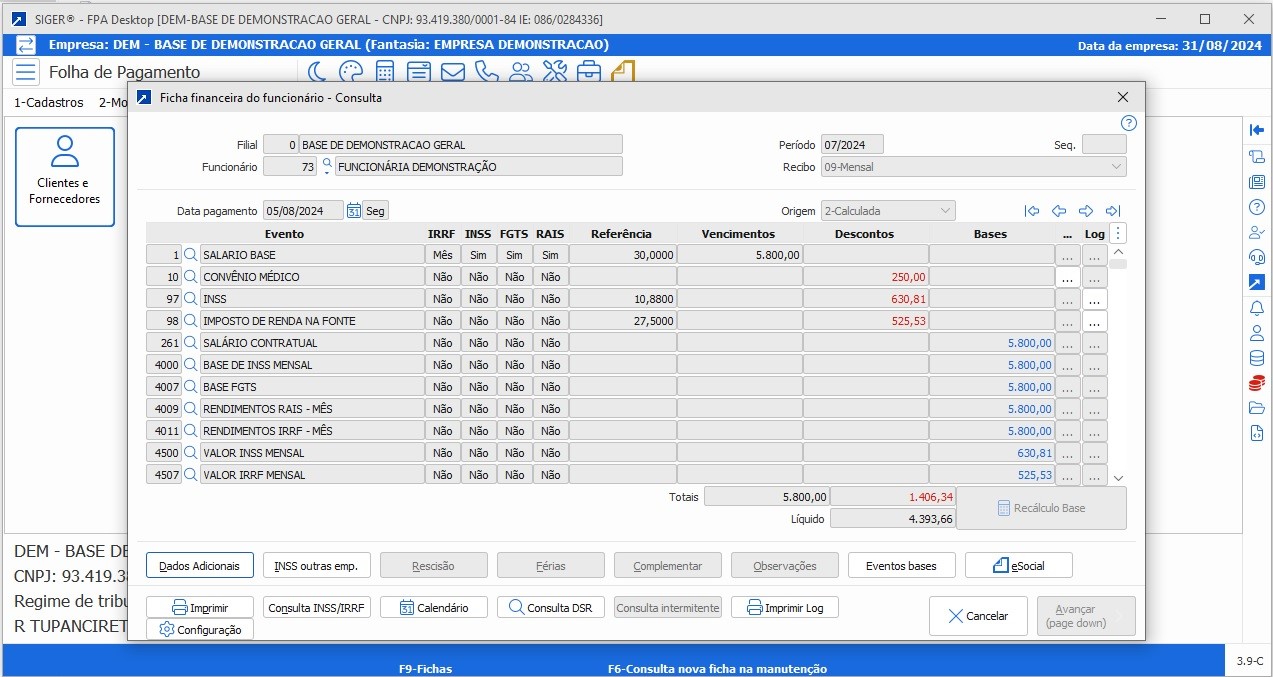
Task: Expand the Origem dropdown
Action: click(x=945, y=211)
